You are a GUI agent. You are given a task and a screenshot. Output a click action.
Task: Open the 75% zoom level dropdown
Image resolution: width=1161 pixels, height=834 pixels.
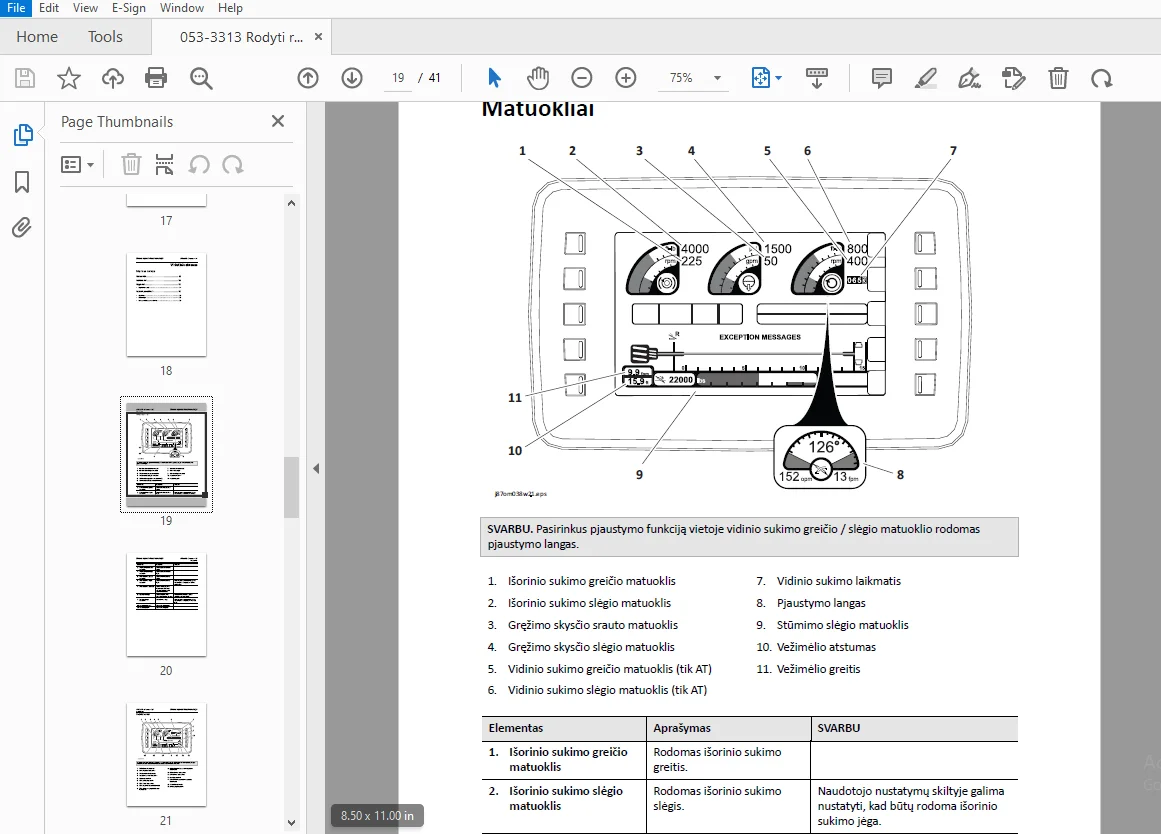tap(717, 78)
